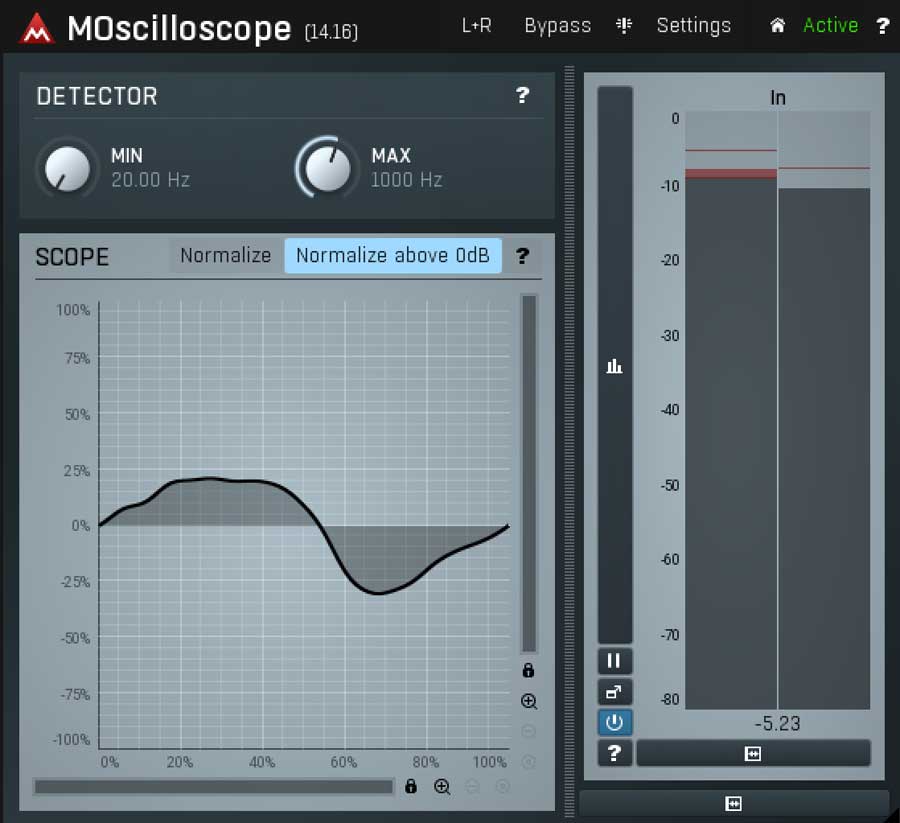Screen dimensions: 900x823
Task: Open the meters help question mark
Action: click(x=614, y=753)
